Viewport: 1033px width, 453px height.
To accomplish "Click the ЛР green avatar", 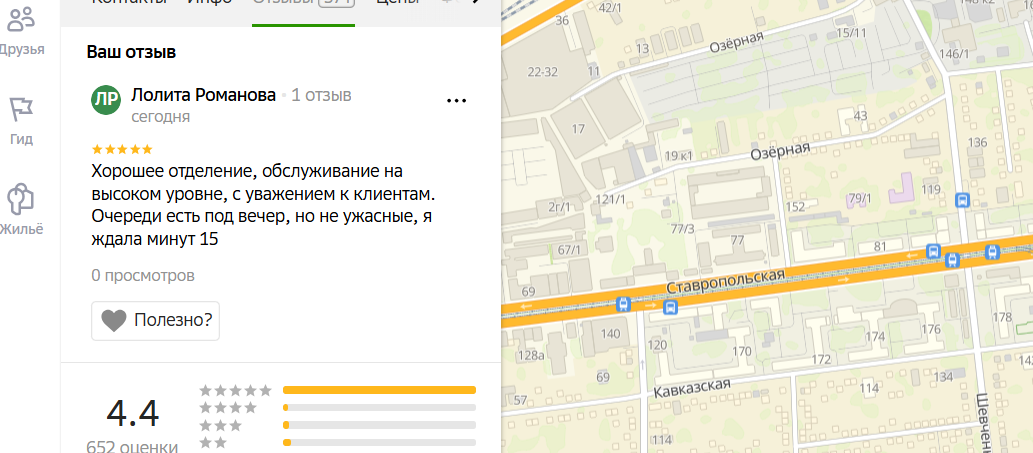I will pyautogui.click(x=105, y=99).
